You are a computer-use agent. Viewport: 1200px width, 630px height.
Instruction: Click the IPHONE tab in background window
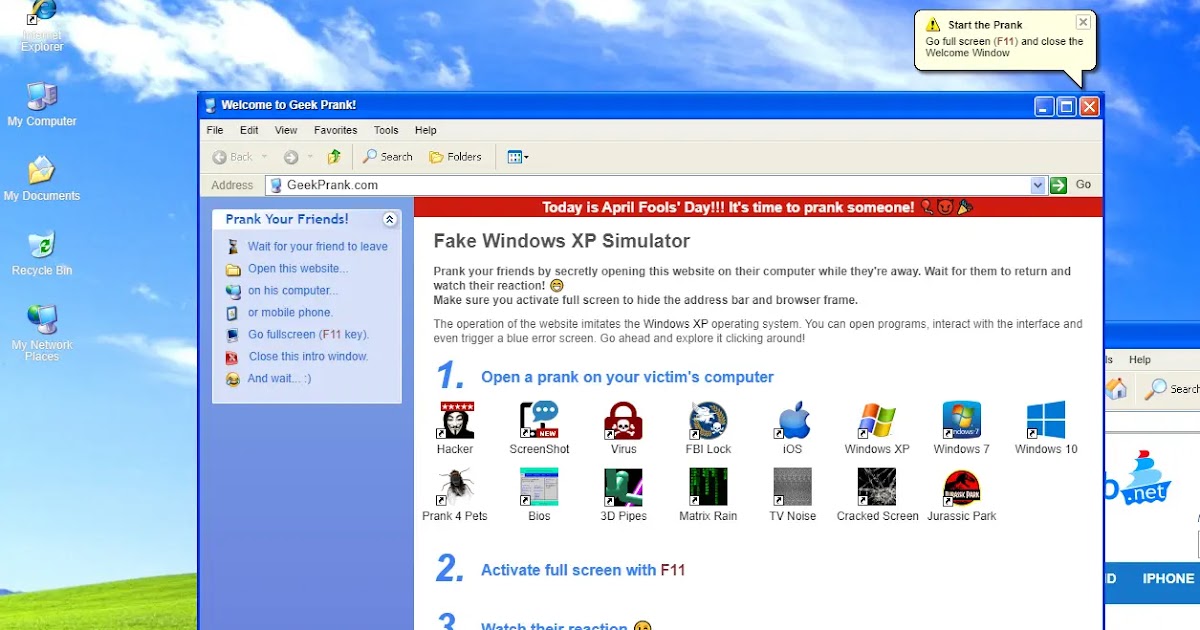point(1168,578)
